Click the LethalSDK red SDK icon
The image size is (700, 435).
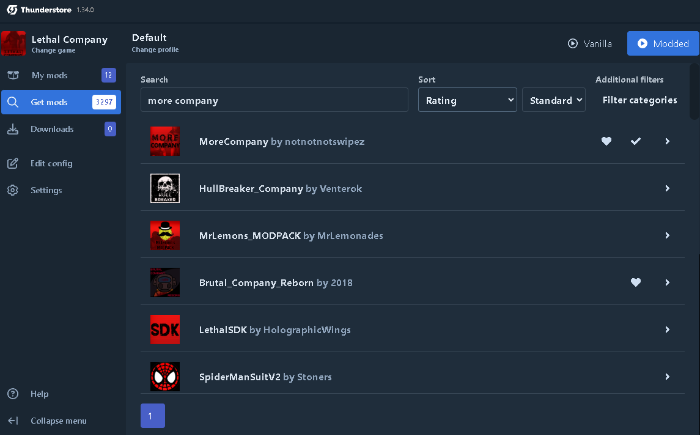coord(165,330)
